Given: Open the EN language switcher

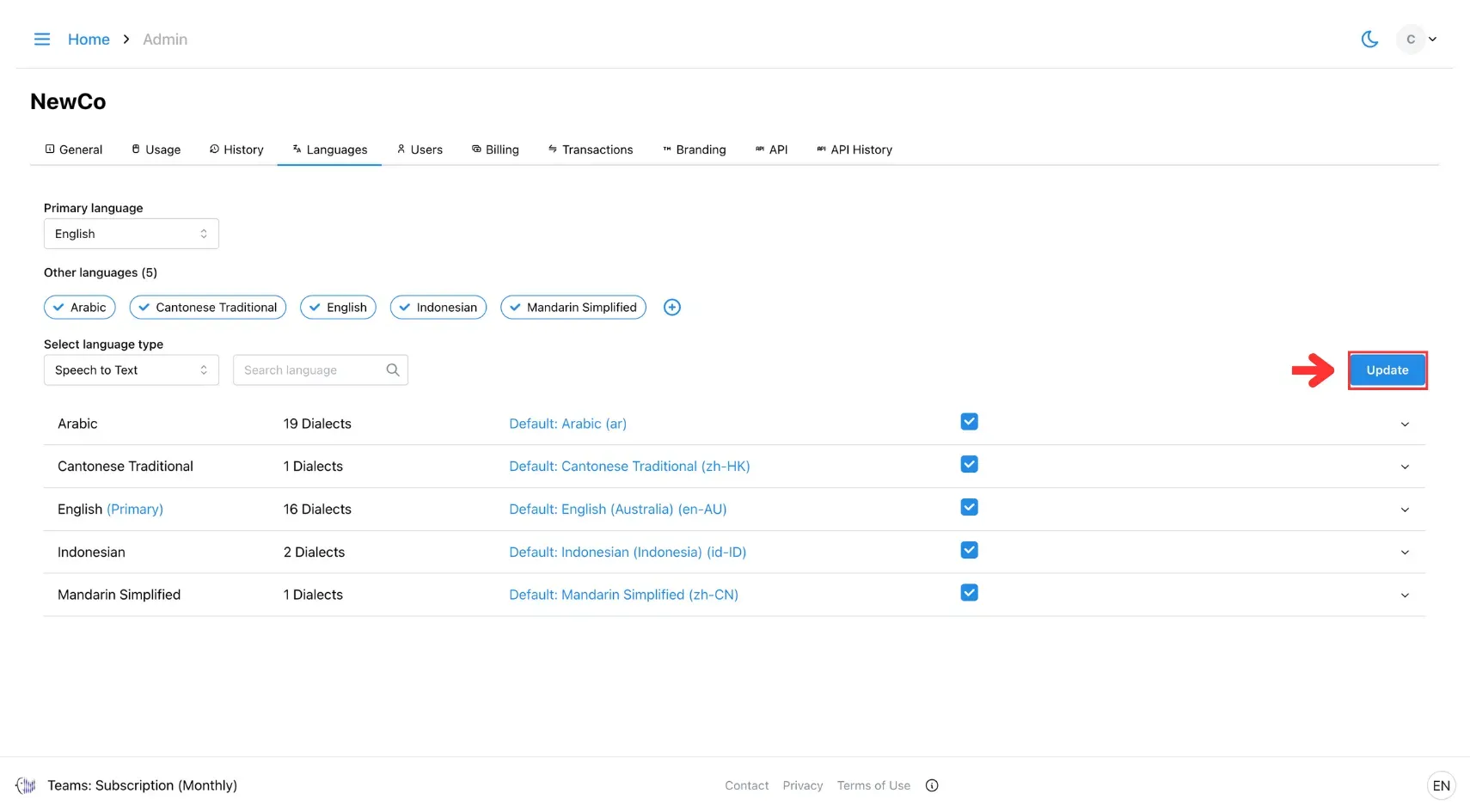Looking at the screenshot, I should (1442, 785).
